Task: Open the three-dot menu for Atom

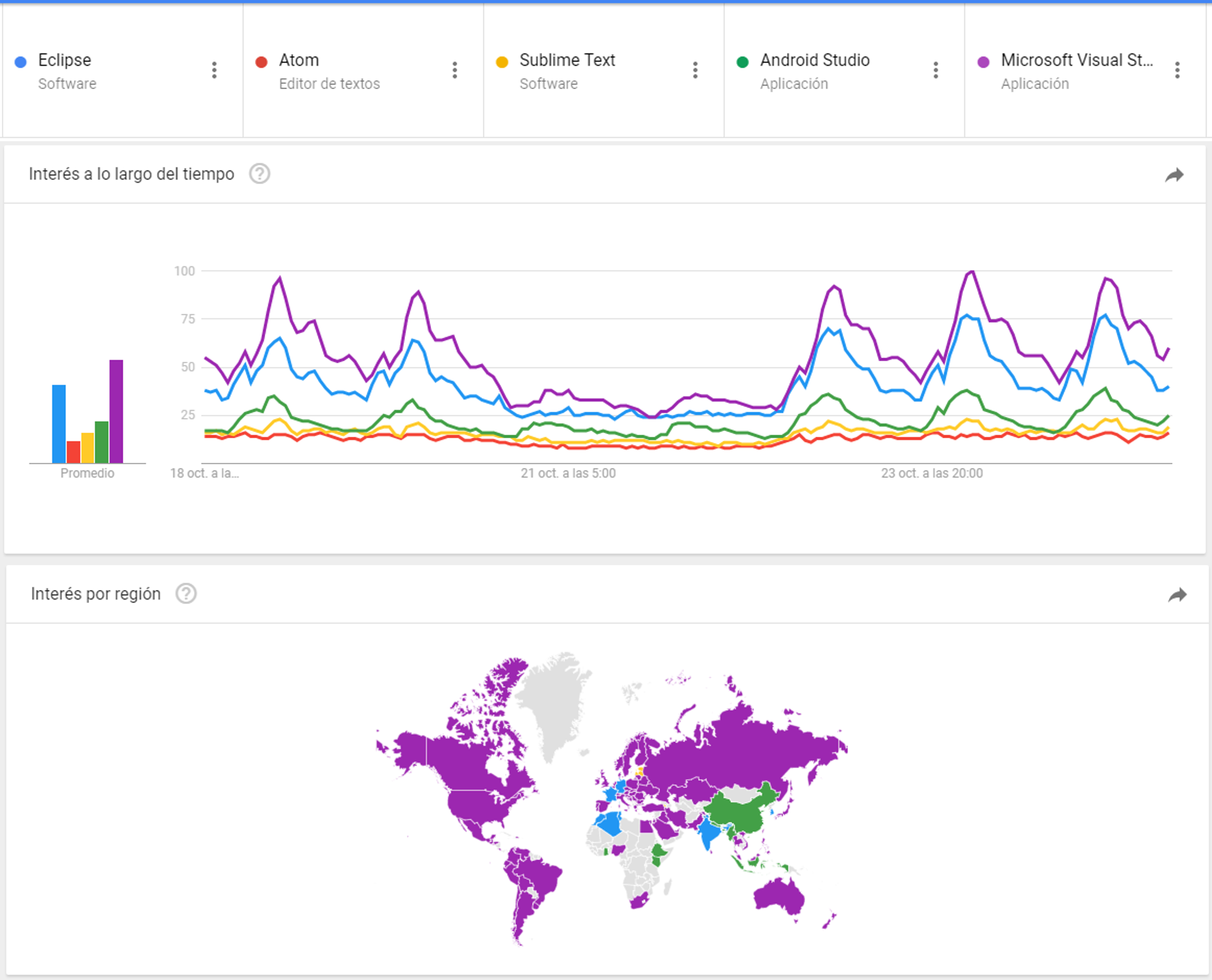Action: [454, 70]
